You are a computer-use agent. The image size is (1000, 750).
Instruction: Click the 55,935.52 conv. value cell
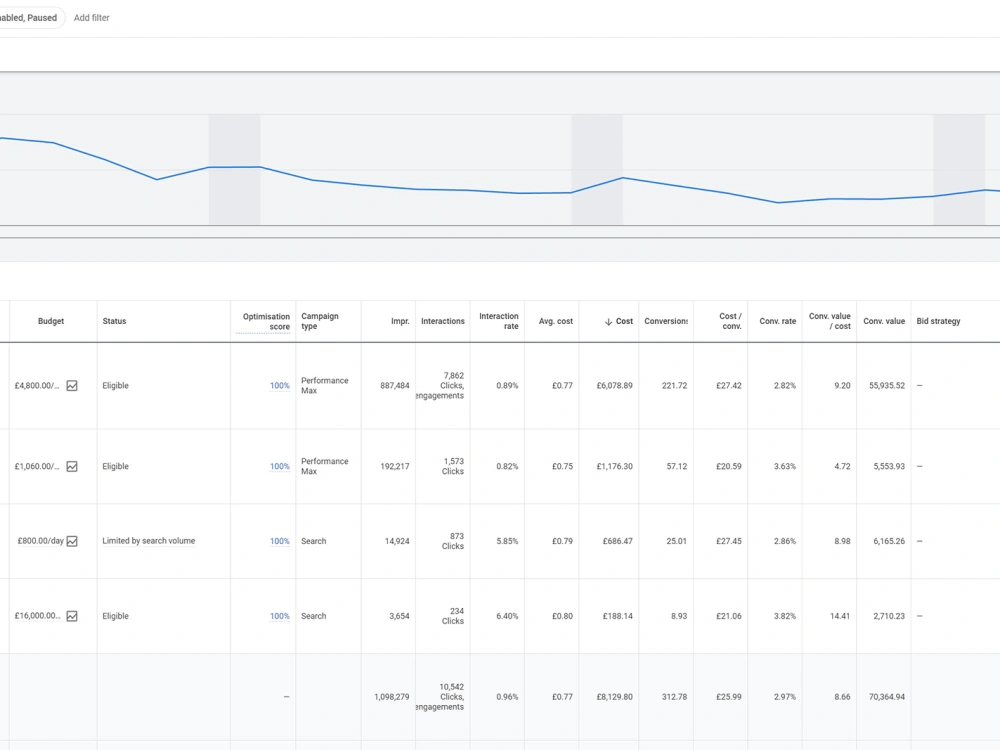pyautogui.click(x=886, y=386)
